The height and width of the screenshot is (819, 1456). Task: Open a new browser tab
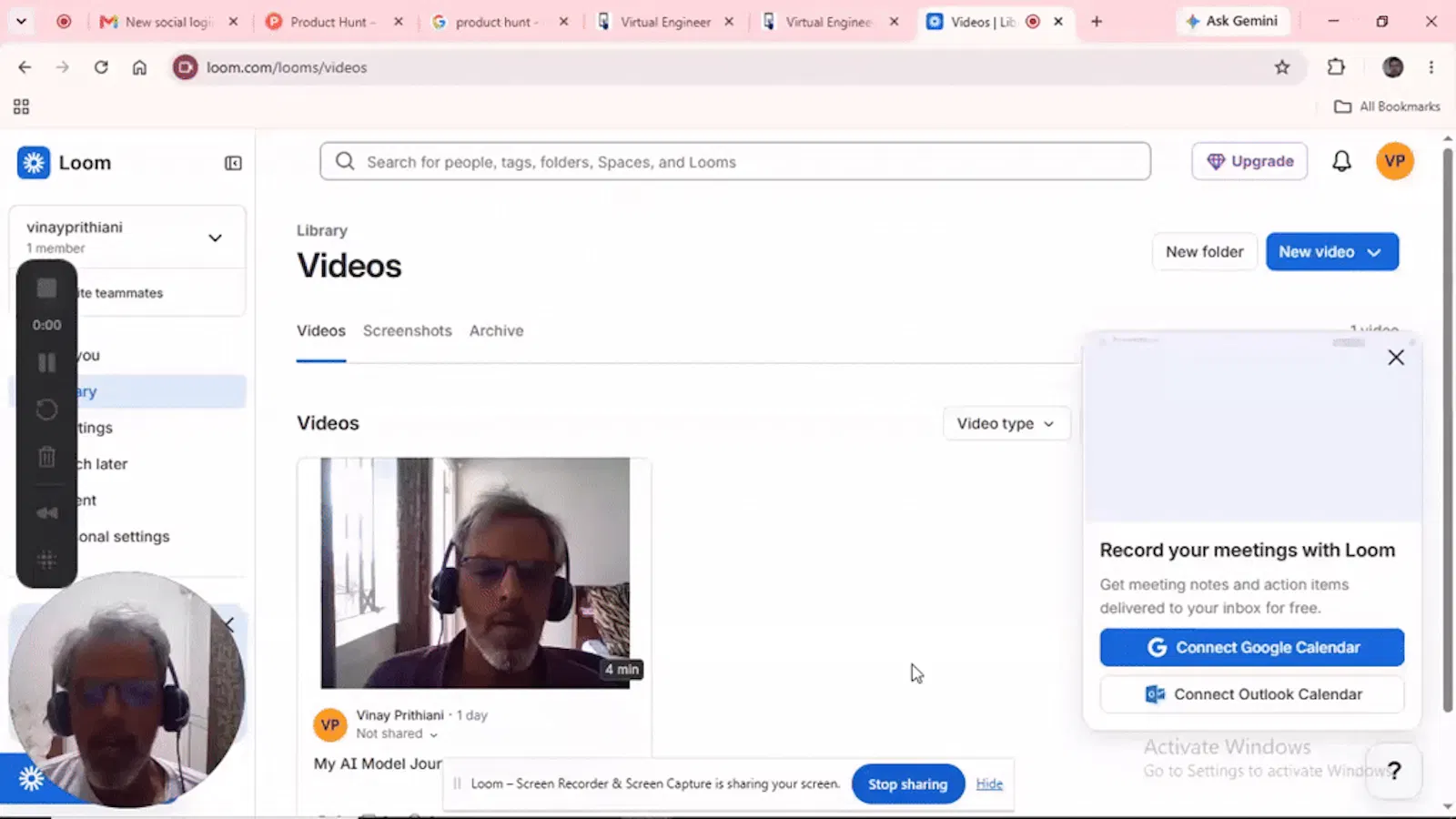(1097, 22)
